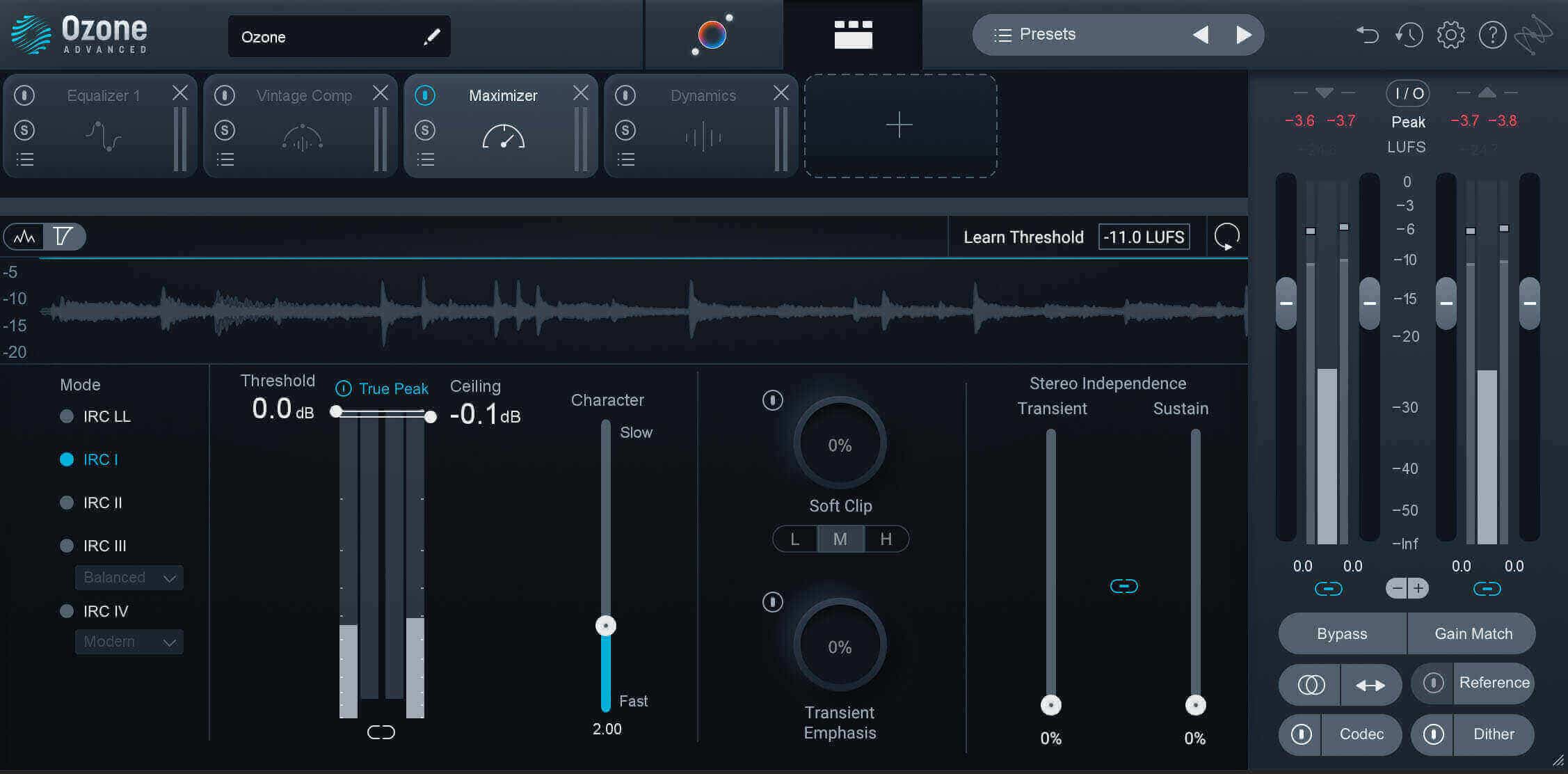The height and width of the screenshot is (774, 1568).
Task: Click the Ceiling -0.1 dB value
Action: point(485,415)
